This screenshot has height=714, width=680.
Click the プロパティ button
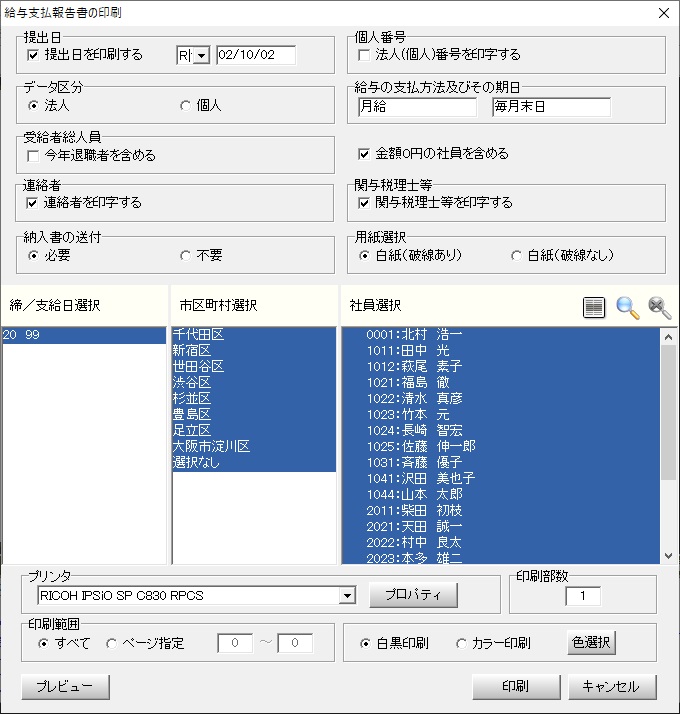tap(413, 595)
